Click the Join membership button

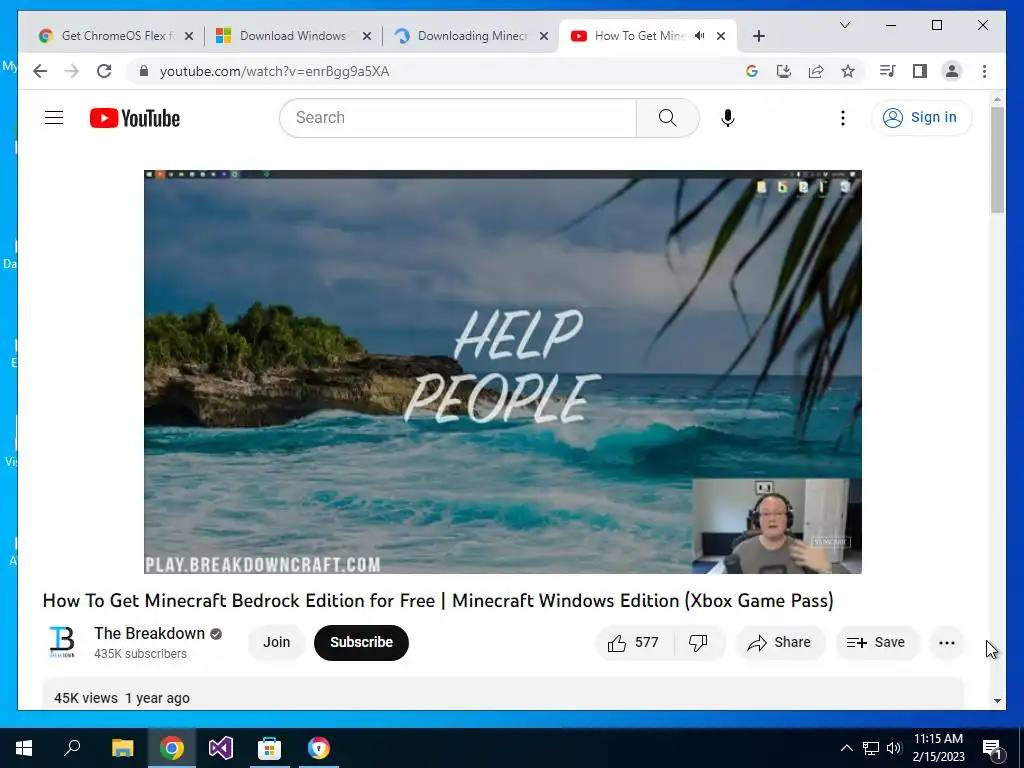[276, 643]
